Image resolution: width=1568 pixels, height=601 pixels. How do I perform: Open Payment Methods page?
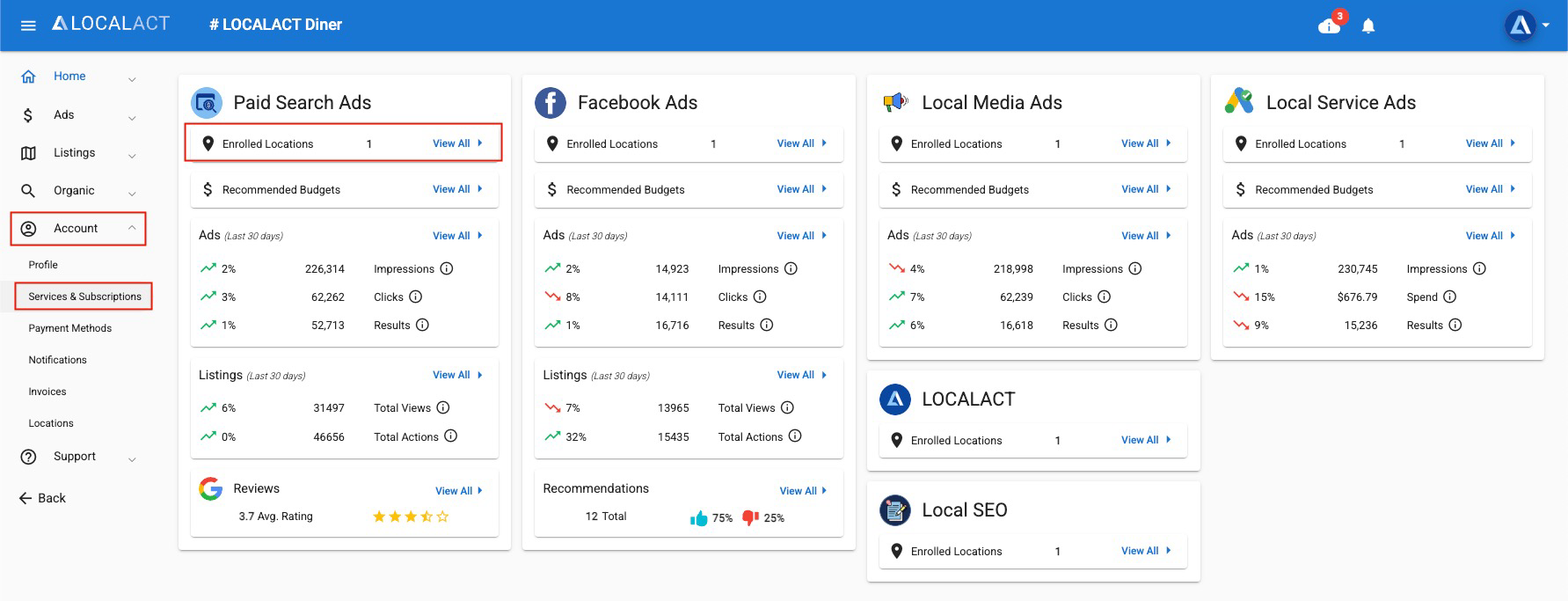pyautogui.click(x=70, y=328)
